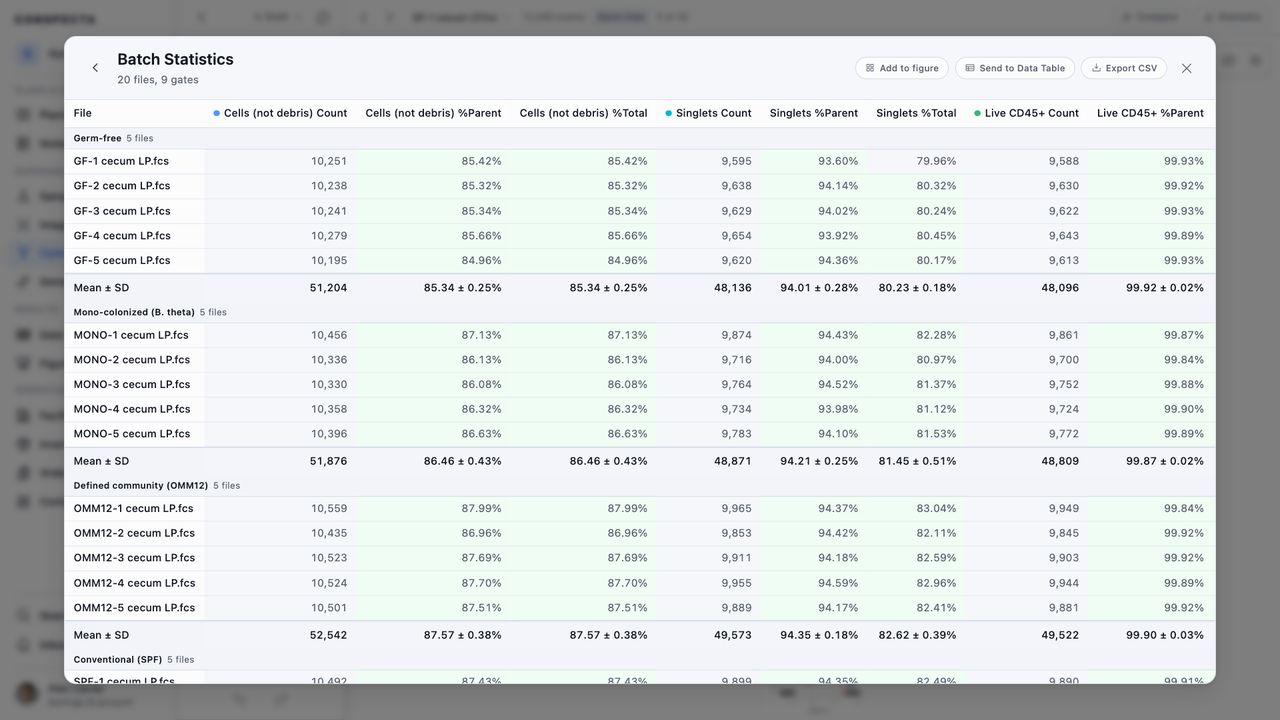Click the Cells (not debris) Count header
The image size is (1280, 720).
coord(280,113)
